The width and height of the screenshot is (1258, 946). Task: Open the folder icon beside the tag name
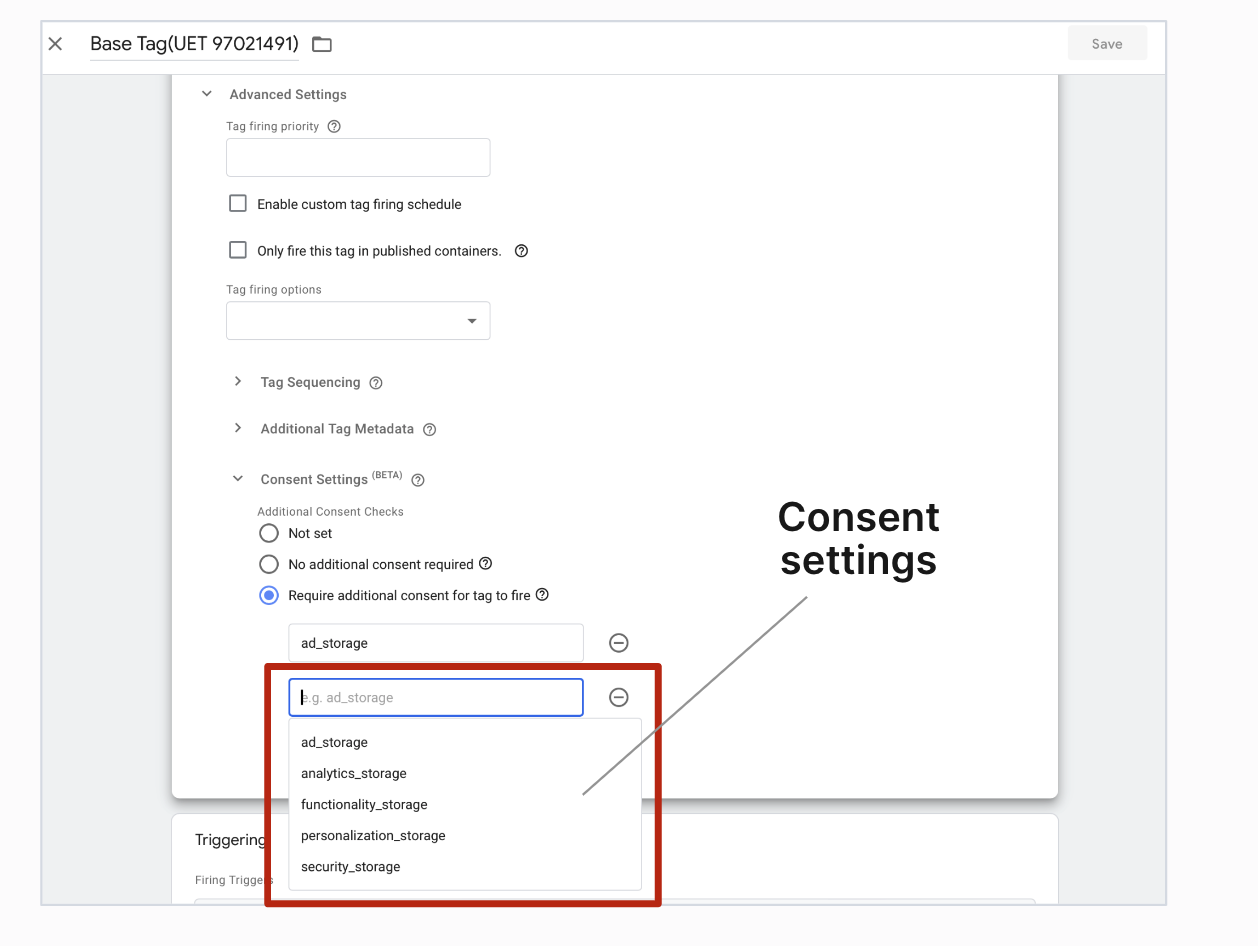point(320,44)
